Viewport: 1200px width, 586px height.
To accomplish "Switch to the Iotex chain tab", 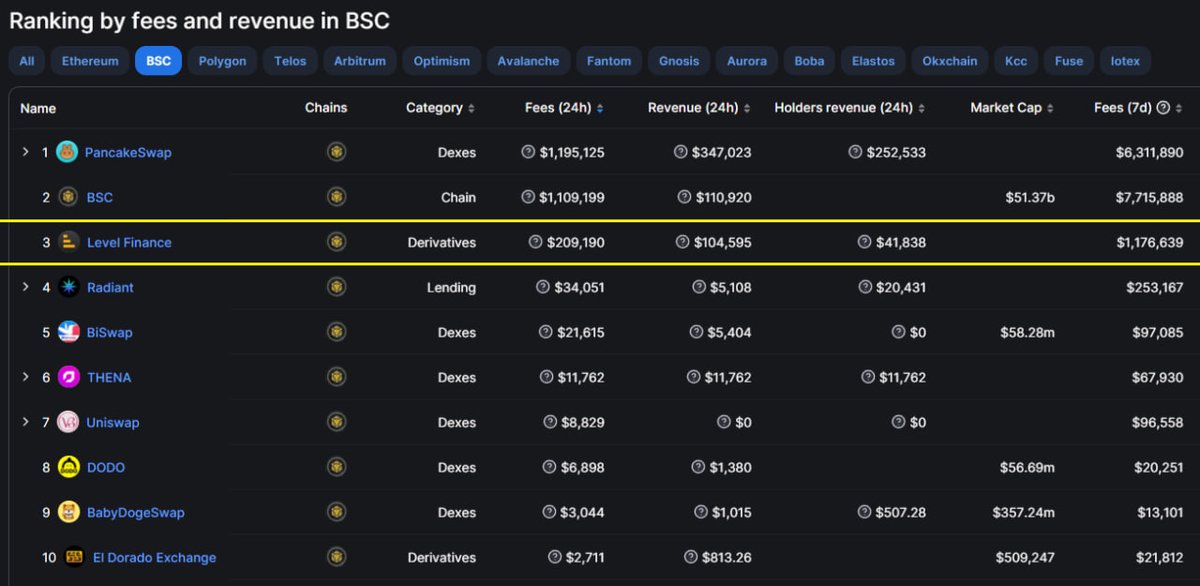I will pyautogui.click(x=1125, y=61).
